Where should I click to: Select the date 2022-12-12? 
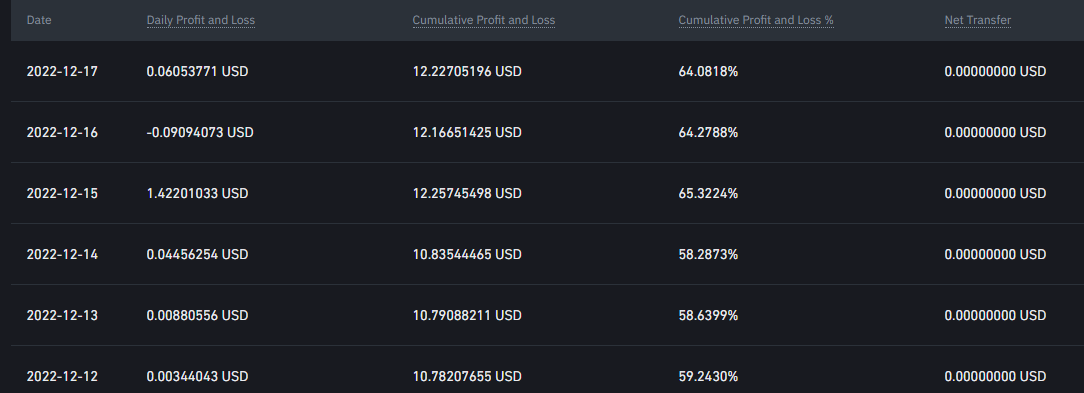62,376
